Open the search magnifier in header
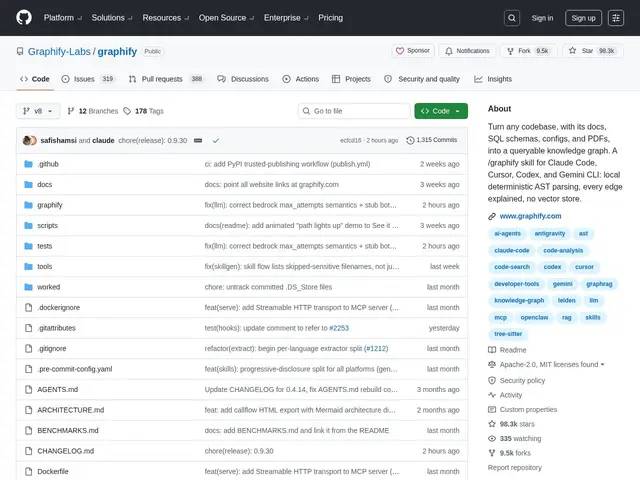This screenshot has height=480, width=640. click(512, 18)
